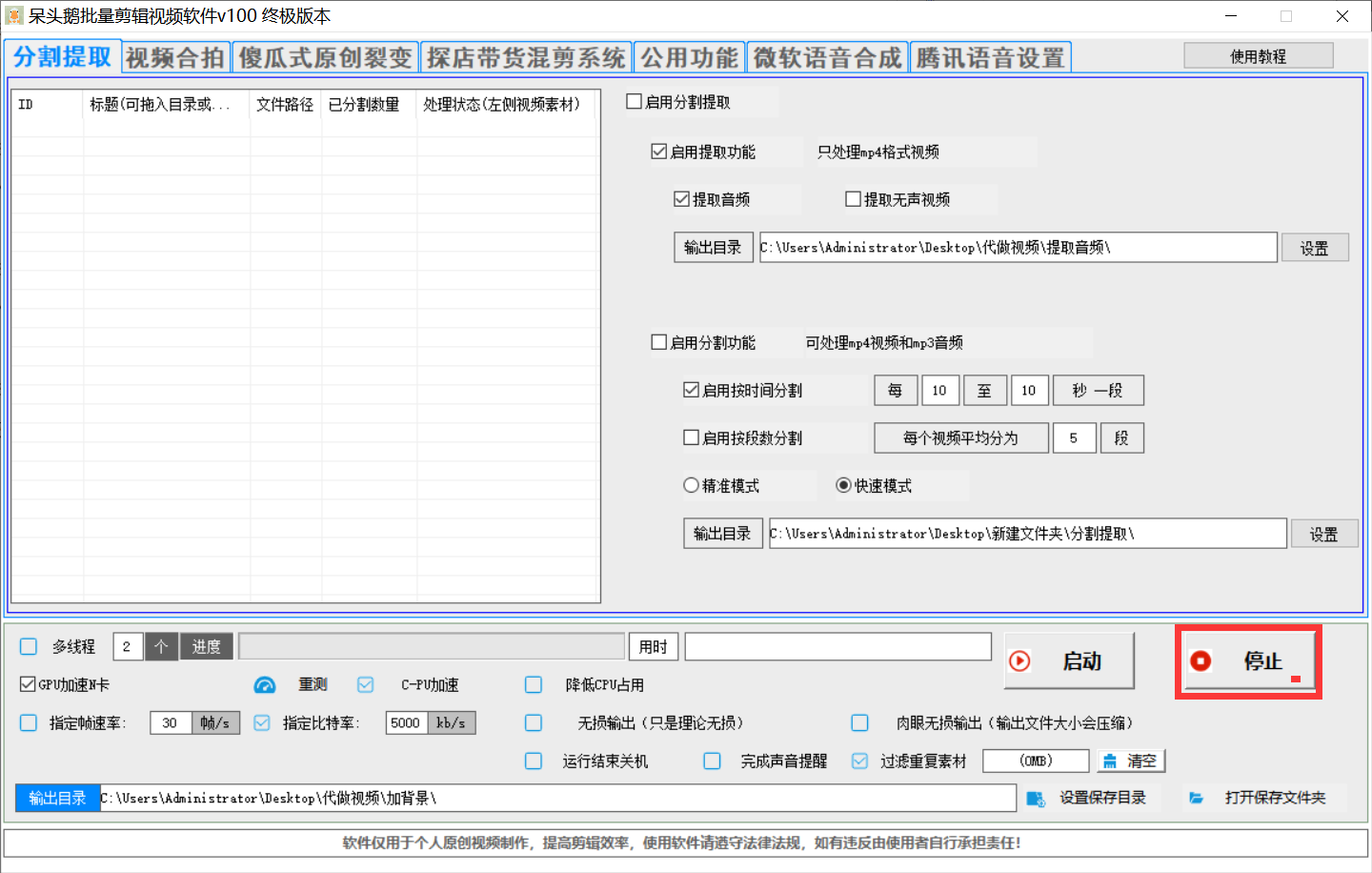The image size is (1372, 873).
Task: Click the 启动 start button
Action: coord(1069,660)
